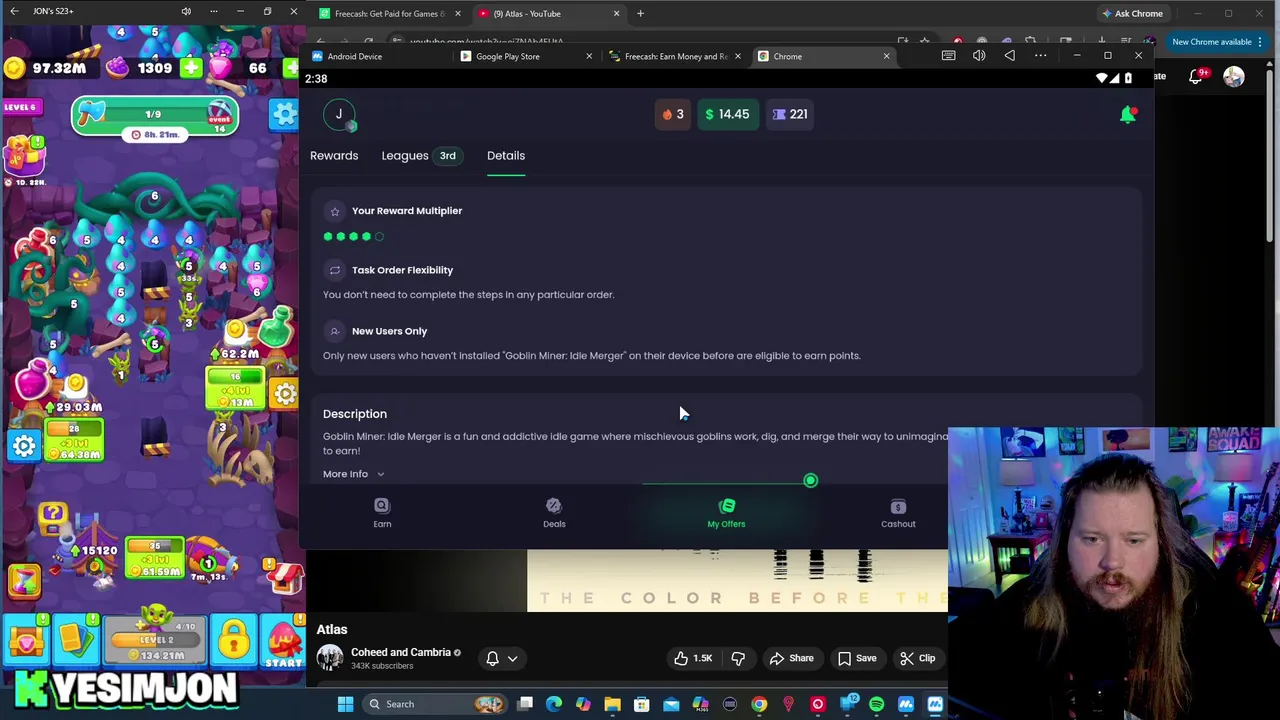Save the Atlas video to playlist

pyautogui.click(x=857, y=658)
